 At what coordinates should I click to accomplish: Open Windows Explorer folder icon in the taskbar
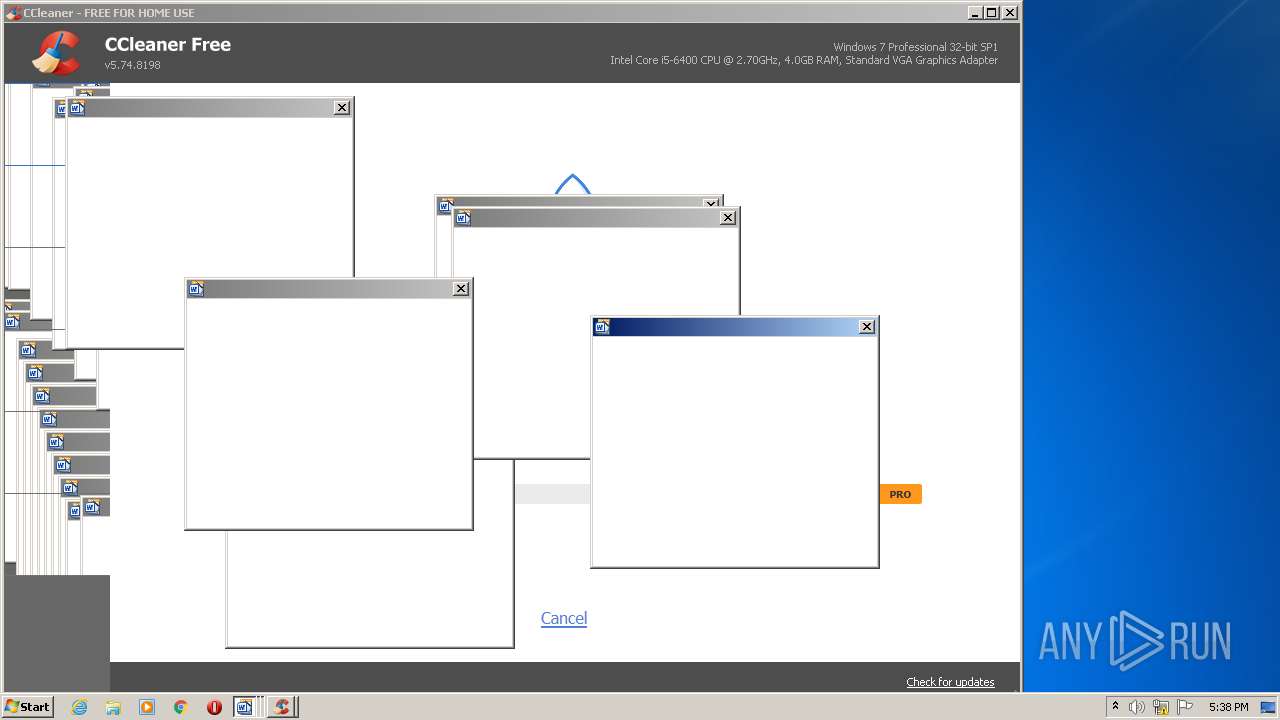coord(113,707)
